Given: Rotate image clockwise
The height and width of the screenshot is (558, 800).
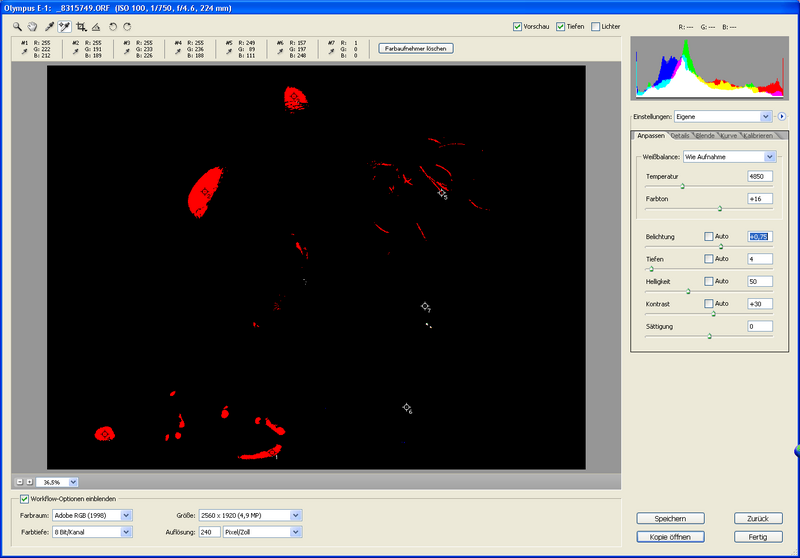Looking at the screenshot, I should coord(127,26).
